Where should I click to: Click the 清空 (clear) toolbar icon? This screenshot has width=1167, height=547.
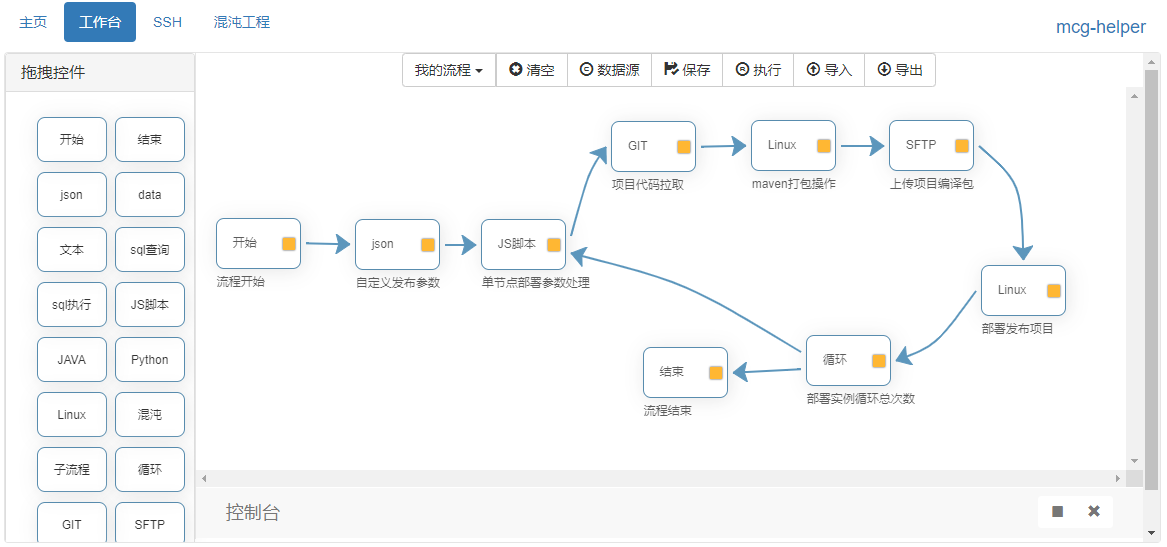tap(516, 70)
